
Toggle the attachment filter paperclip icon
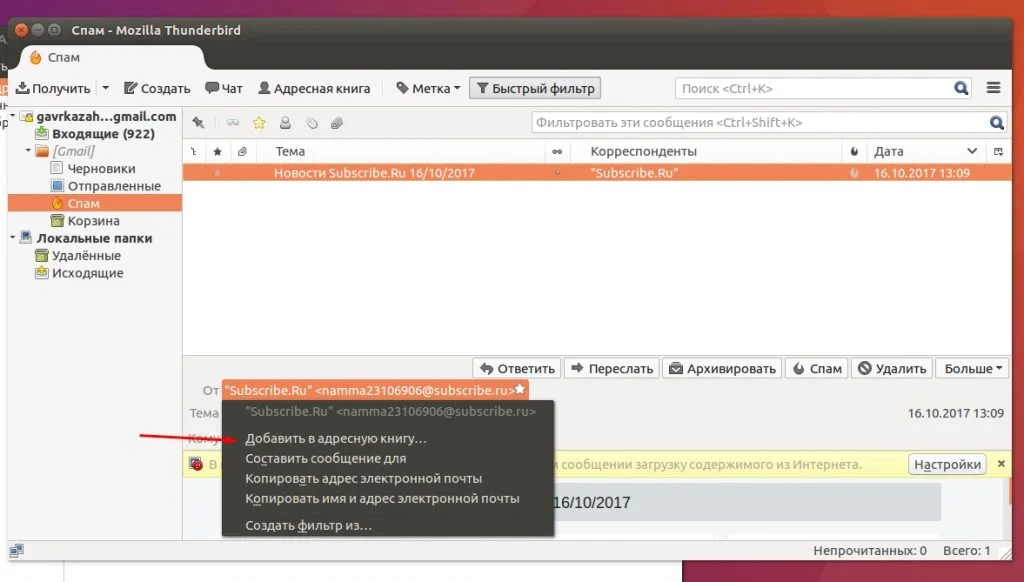337,123
